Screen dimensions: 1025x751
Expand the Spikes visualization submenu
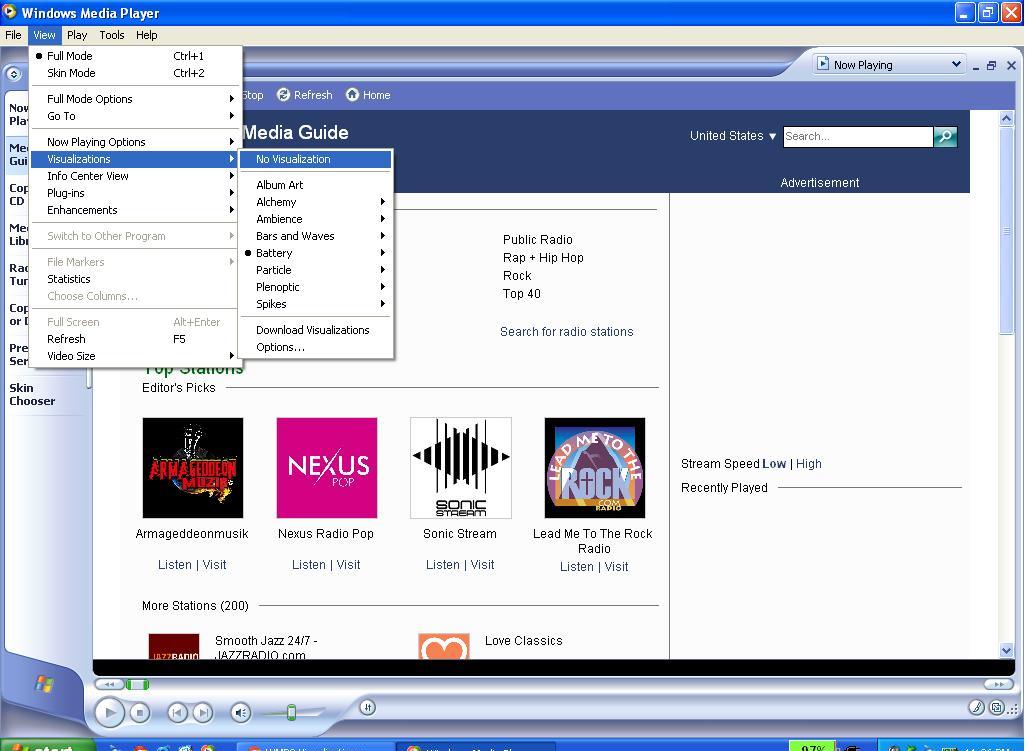[316, 304]
